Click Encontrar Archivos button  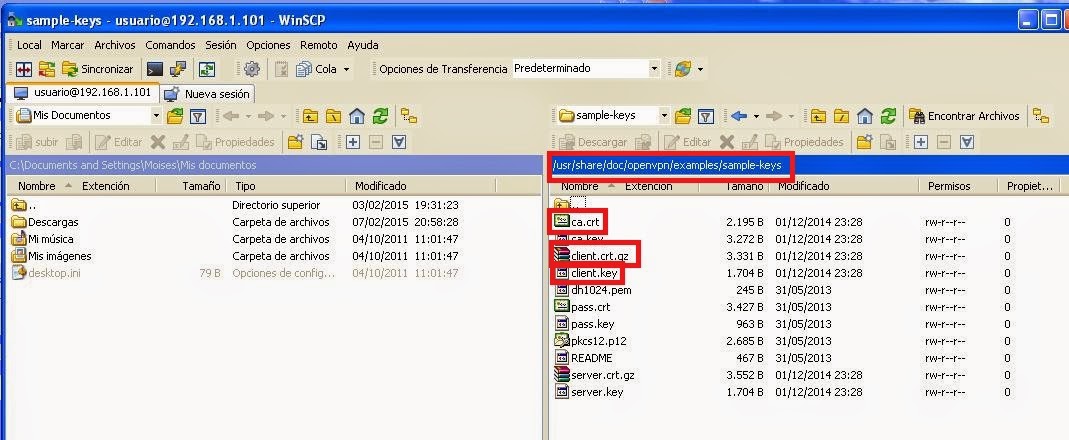pos(965,116)
